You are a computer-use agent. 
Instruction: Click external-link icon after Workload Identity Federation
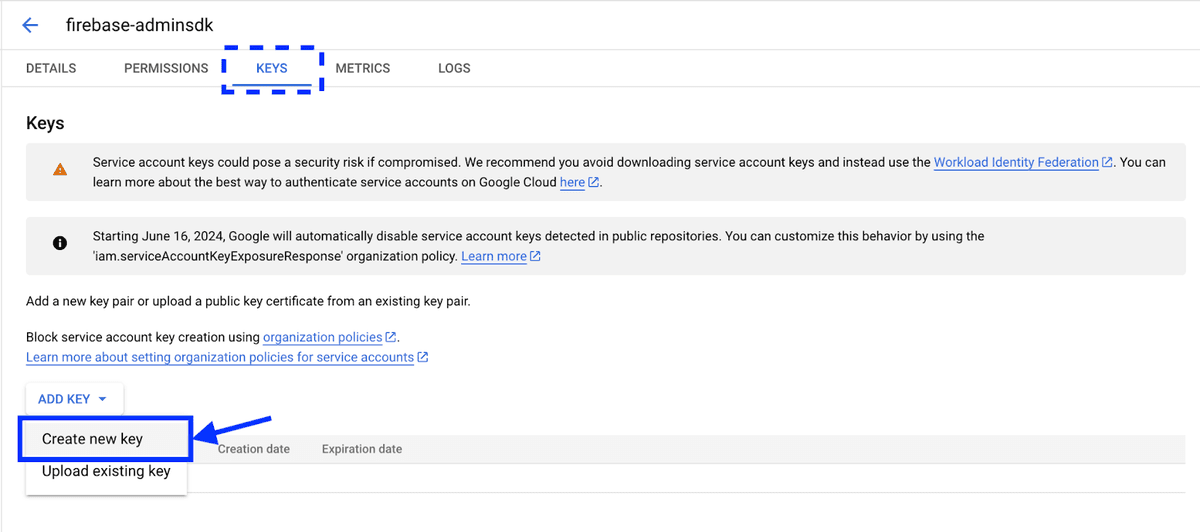point(1107,162)
